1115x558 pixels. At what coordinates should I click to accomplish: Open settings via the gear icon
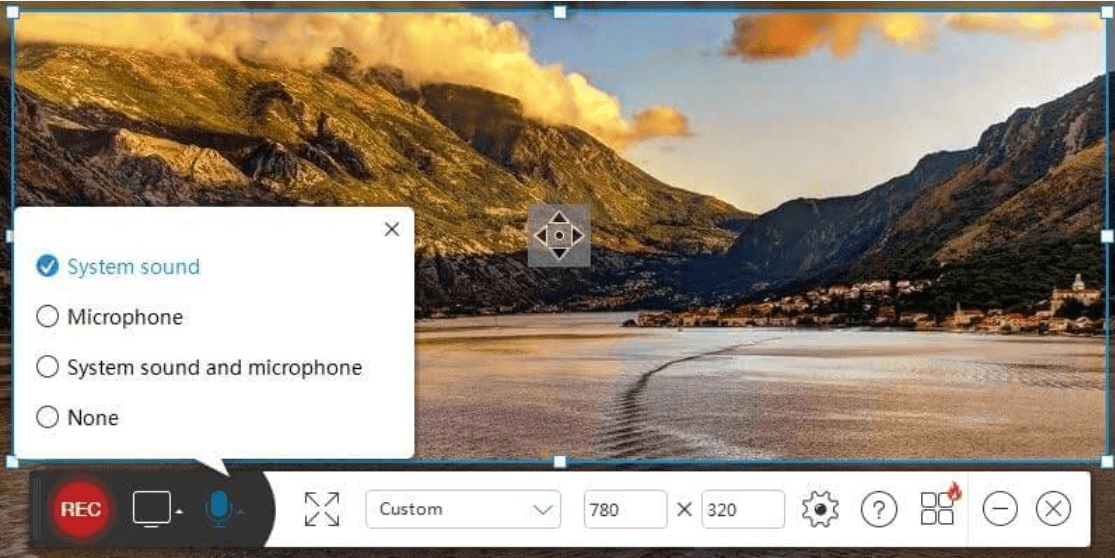click(x=820, y=509)
